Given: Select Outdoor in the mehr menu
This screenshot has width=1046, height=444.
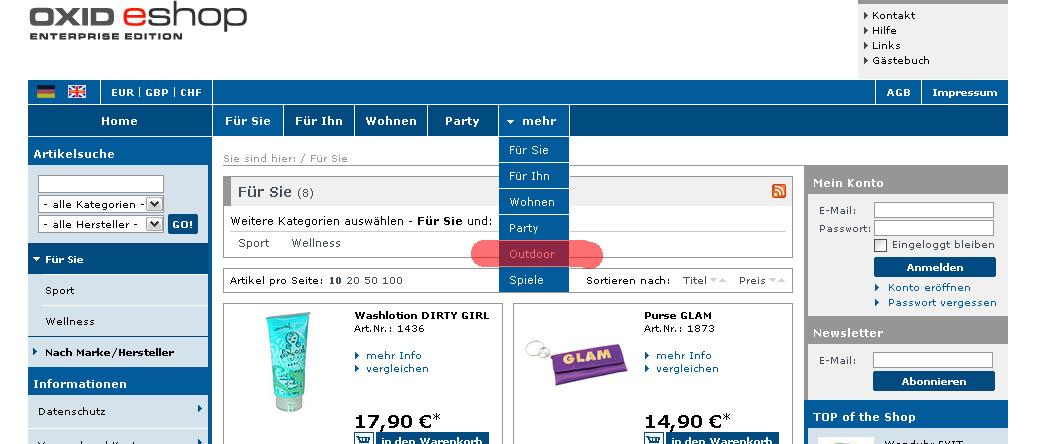Looking at the screenshot, I should pyautogui.click(x=532, y=254).
